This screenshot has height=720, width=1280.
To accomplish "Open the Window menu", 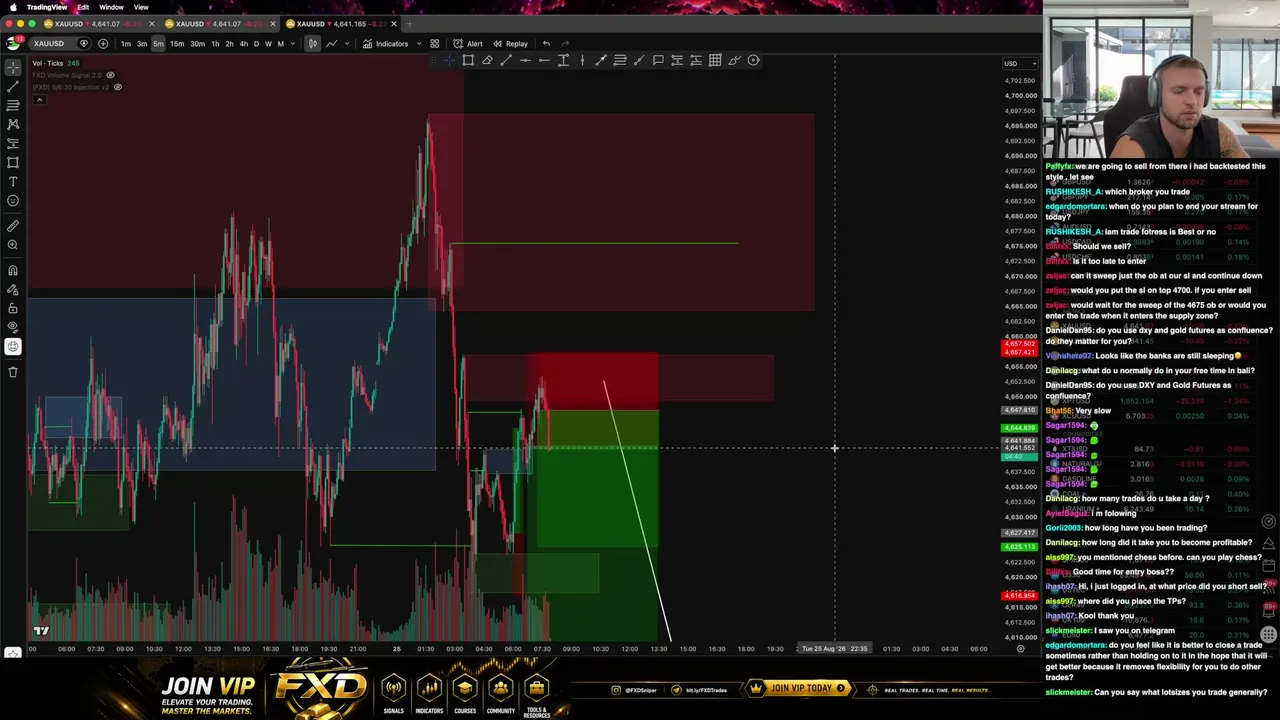I will [x=111, y=7].
